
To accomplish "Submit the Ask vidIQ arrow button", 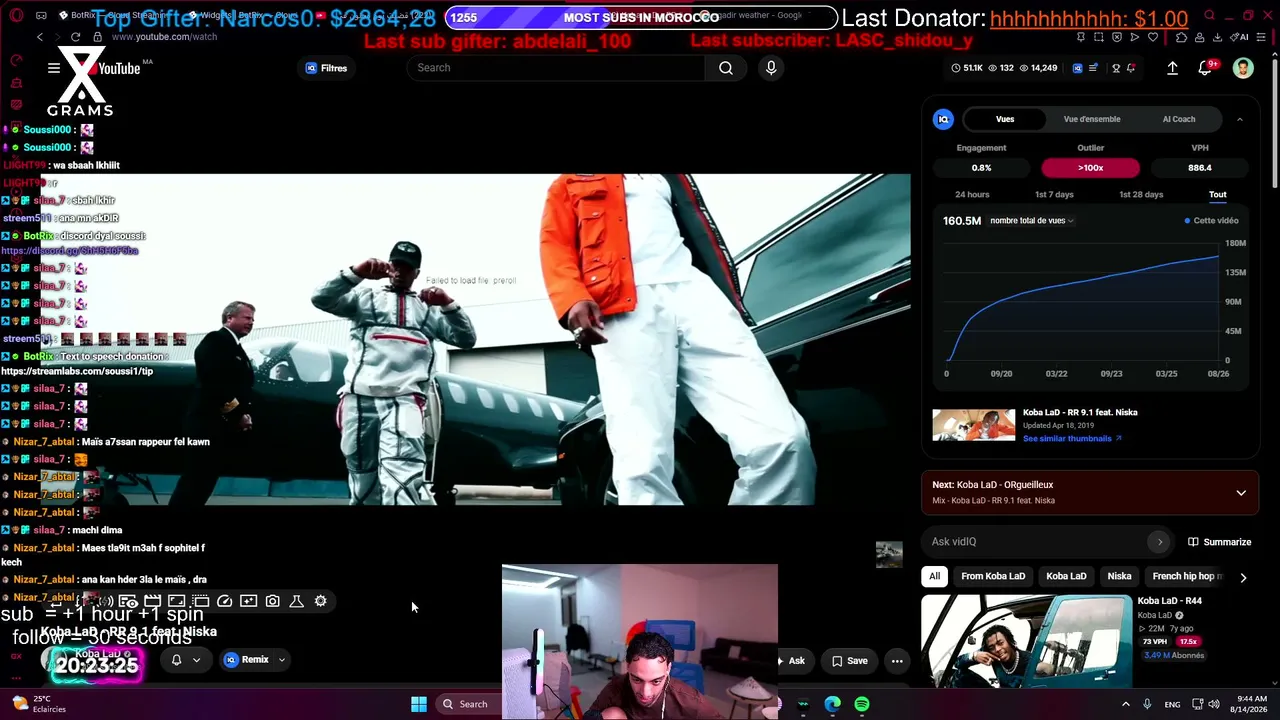I will [x=1160, y=542].
